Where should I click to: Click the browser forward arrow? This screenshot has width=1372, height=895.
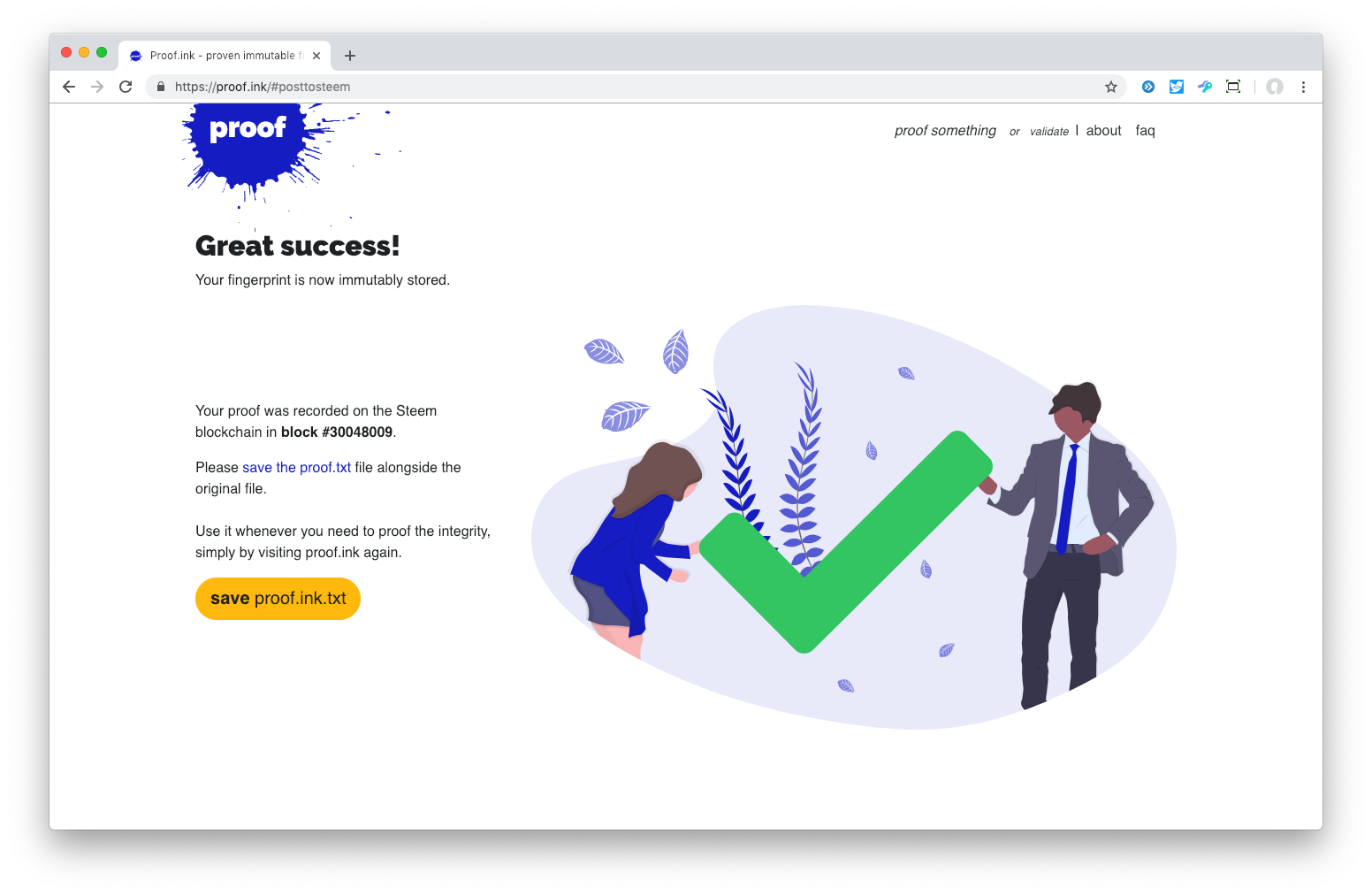tap(97, 87)
